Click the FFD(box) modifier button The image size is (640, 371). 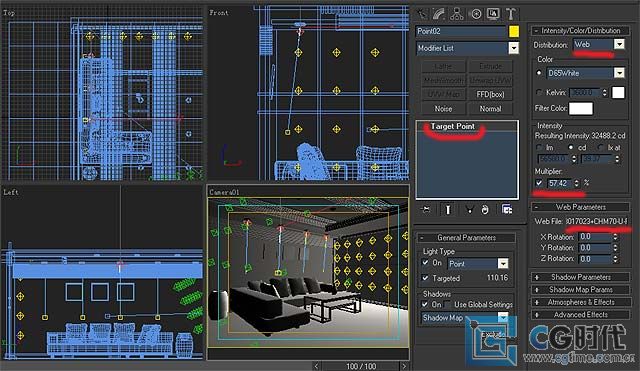click(x=490, y=94)
